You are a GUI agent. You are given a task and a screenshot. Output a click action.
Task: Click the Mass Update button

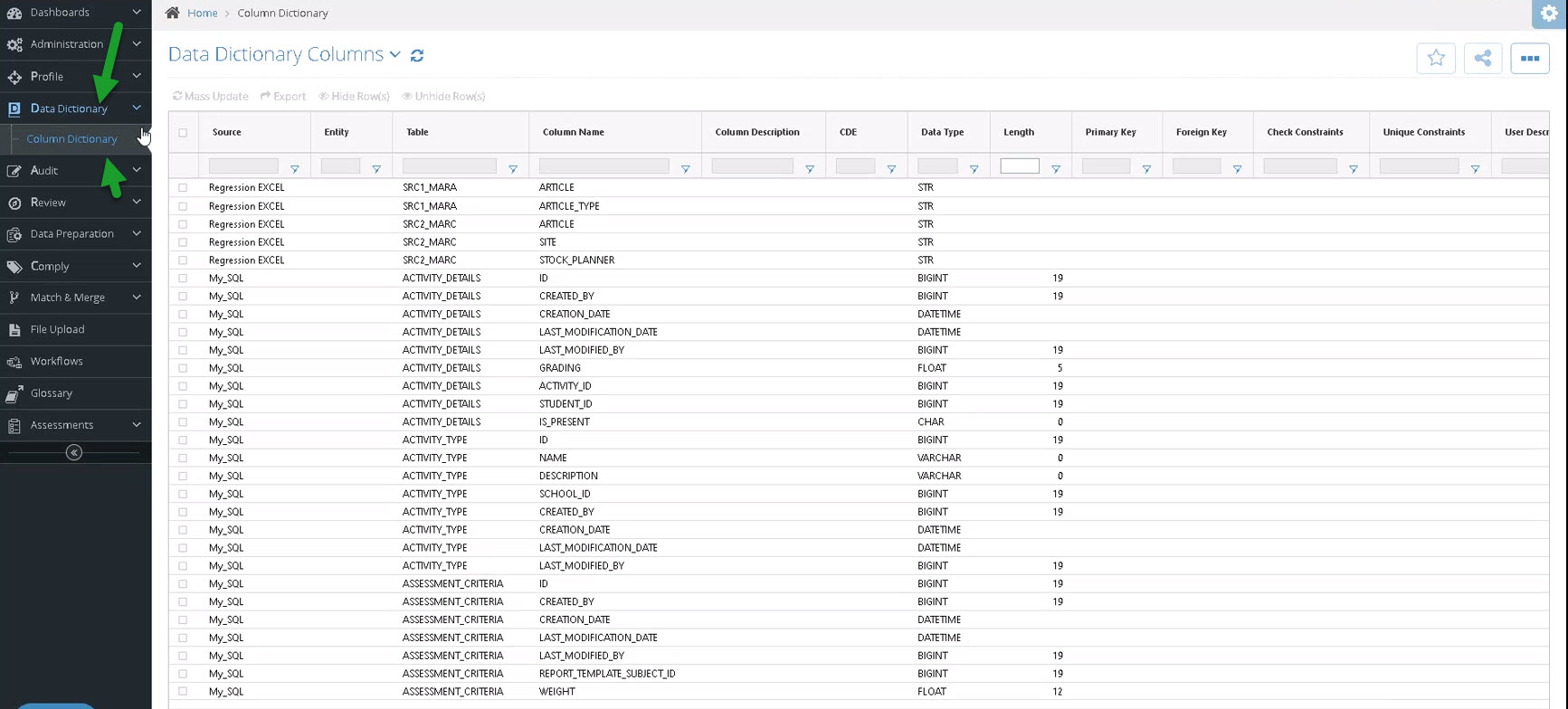210,96
